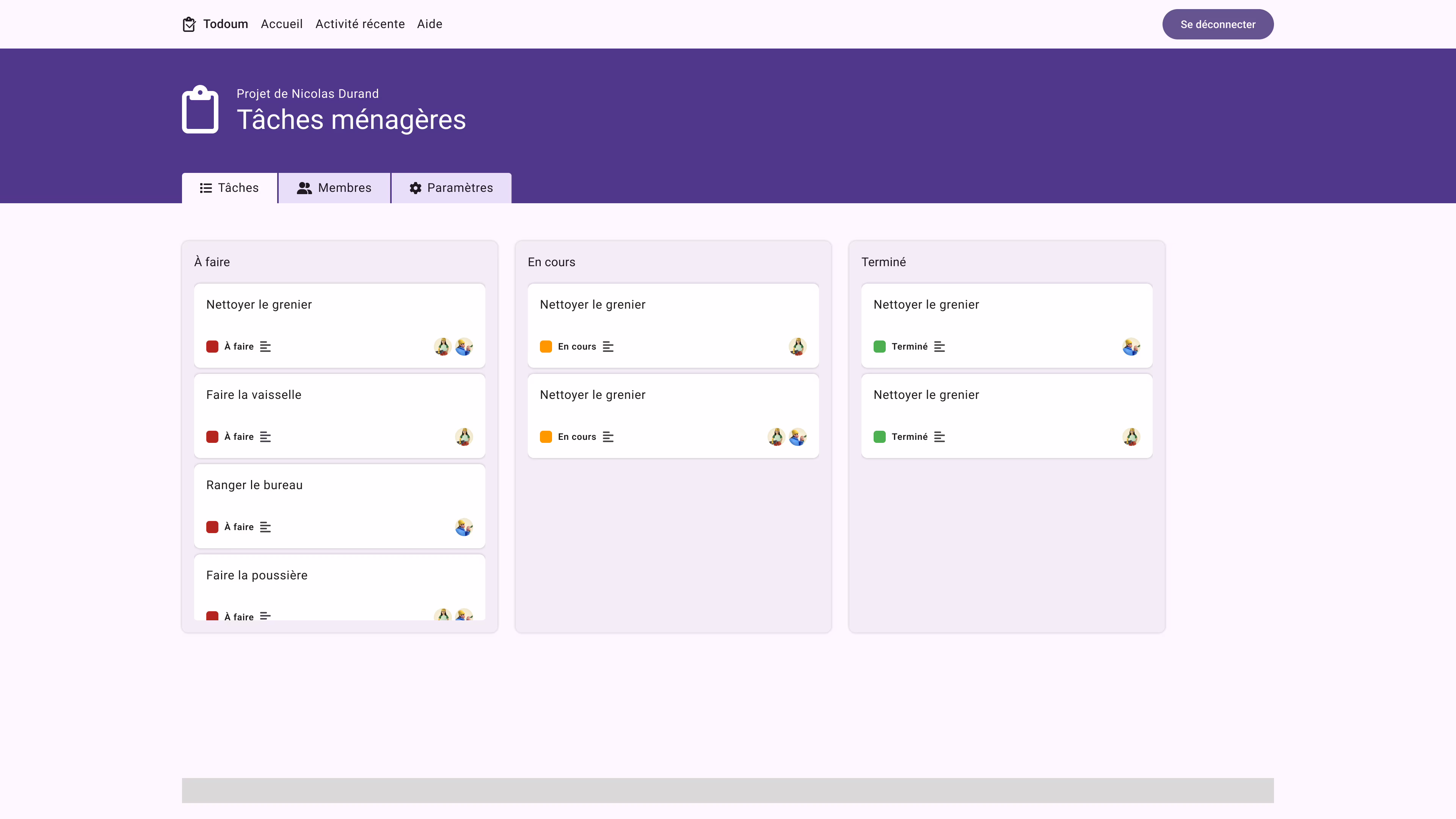Open the Aide menu item
The image size is (1456, 819).
pyautogui.click(x=430, y=24)
